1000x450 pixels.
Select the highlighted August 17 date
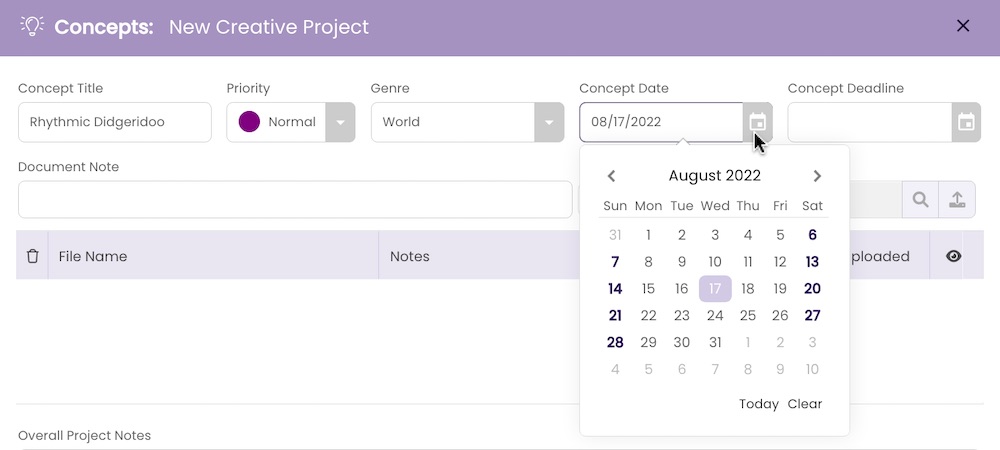[x=715, y=289]
